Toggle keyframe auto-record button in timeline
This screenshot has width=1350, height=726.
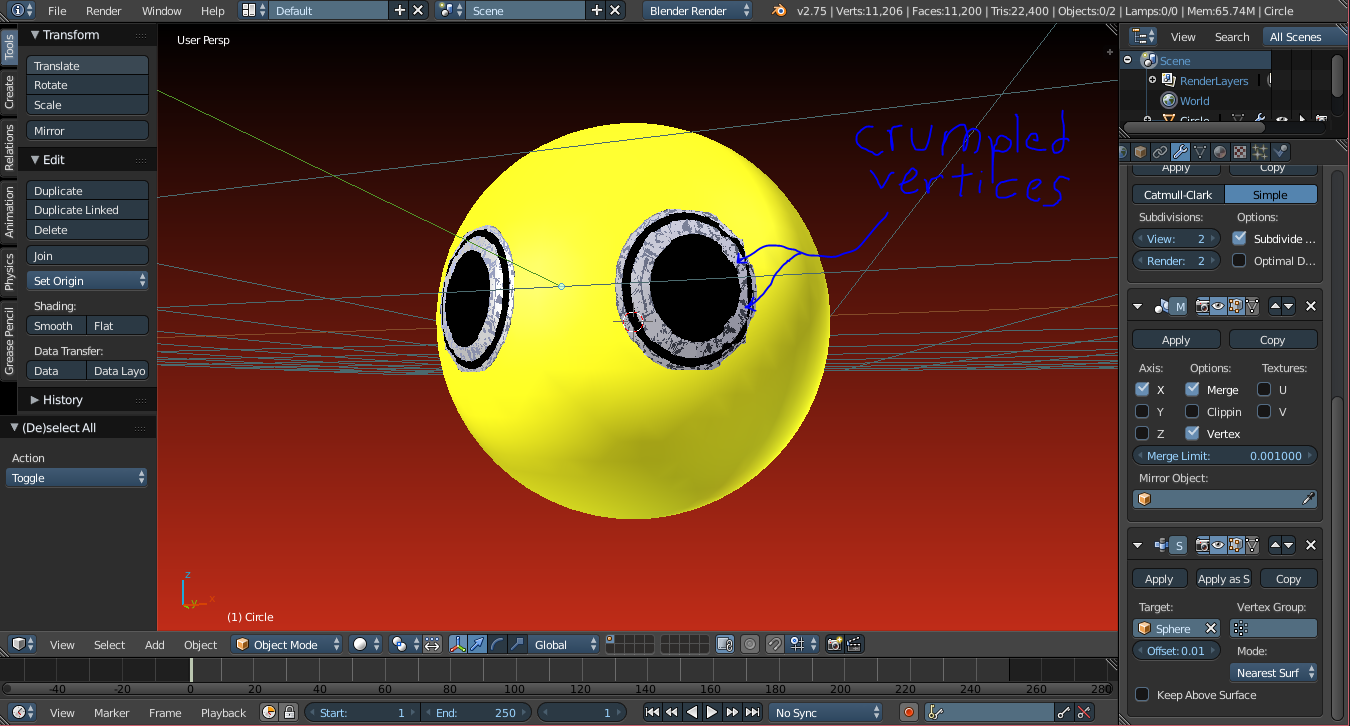pyautogui.click(x=908, y=712)
